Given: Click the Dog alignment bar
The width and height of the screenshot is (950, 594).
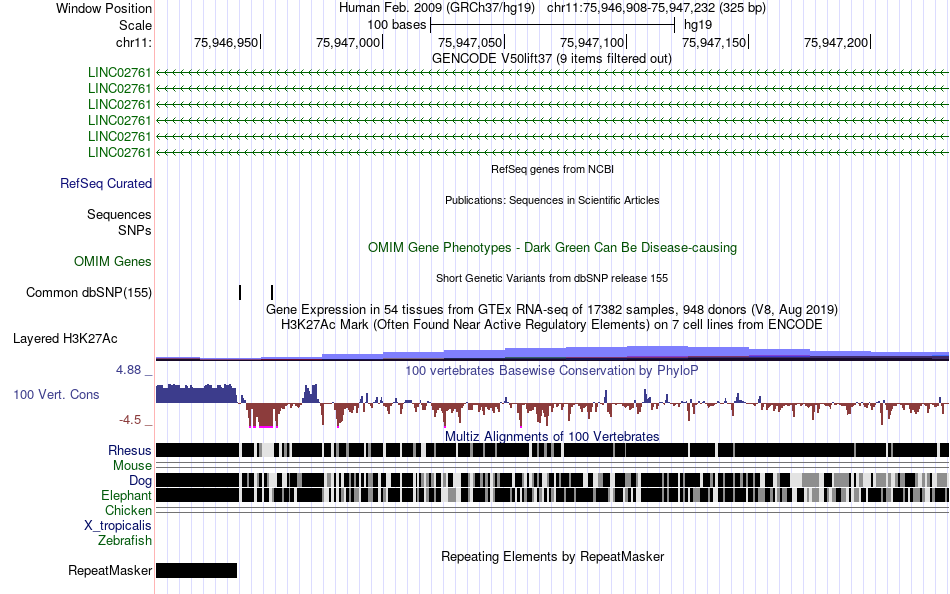Looking at the screenshot, I should [552, 480].
